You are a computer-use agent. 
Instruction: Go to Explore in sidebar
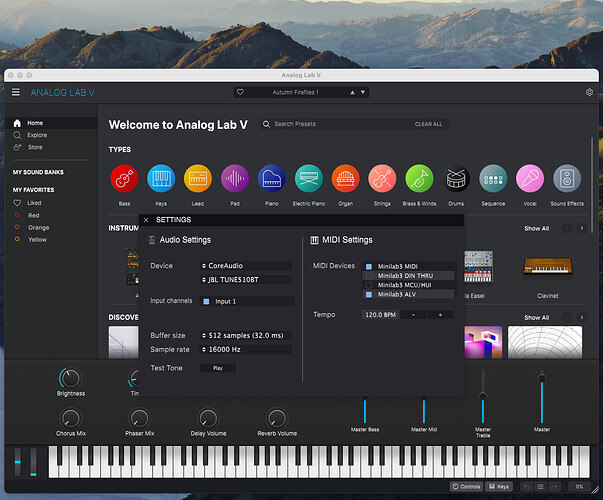tap(37, 135)
